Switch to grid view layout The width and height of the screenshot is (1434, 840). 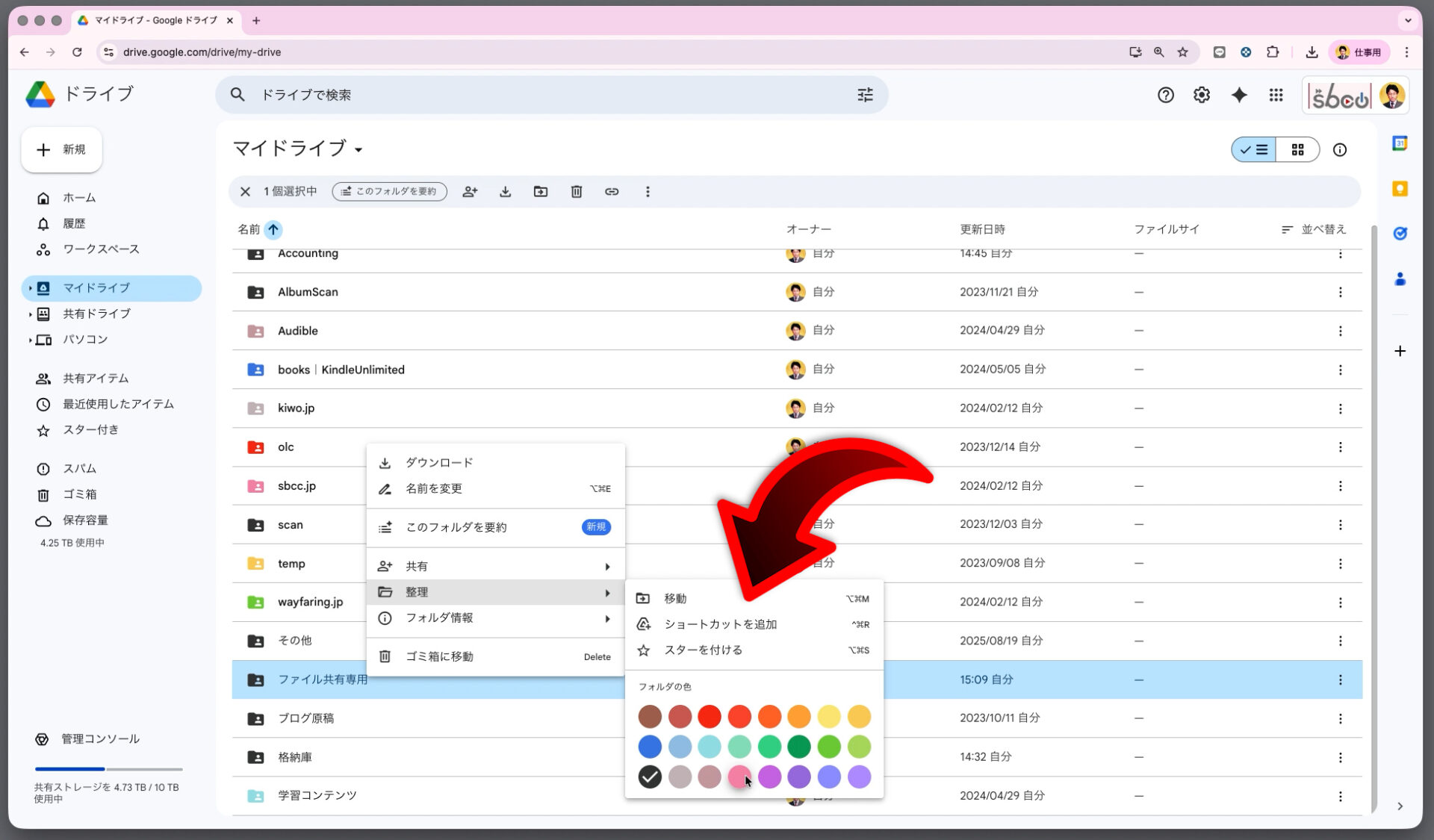(x=1299, y=149)
